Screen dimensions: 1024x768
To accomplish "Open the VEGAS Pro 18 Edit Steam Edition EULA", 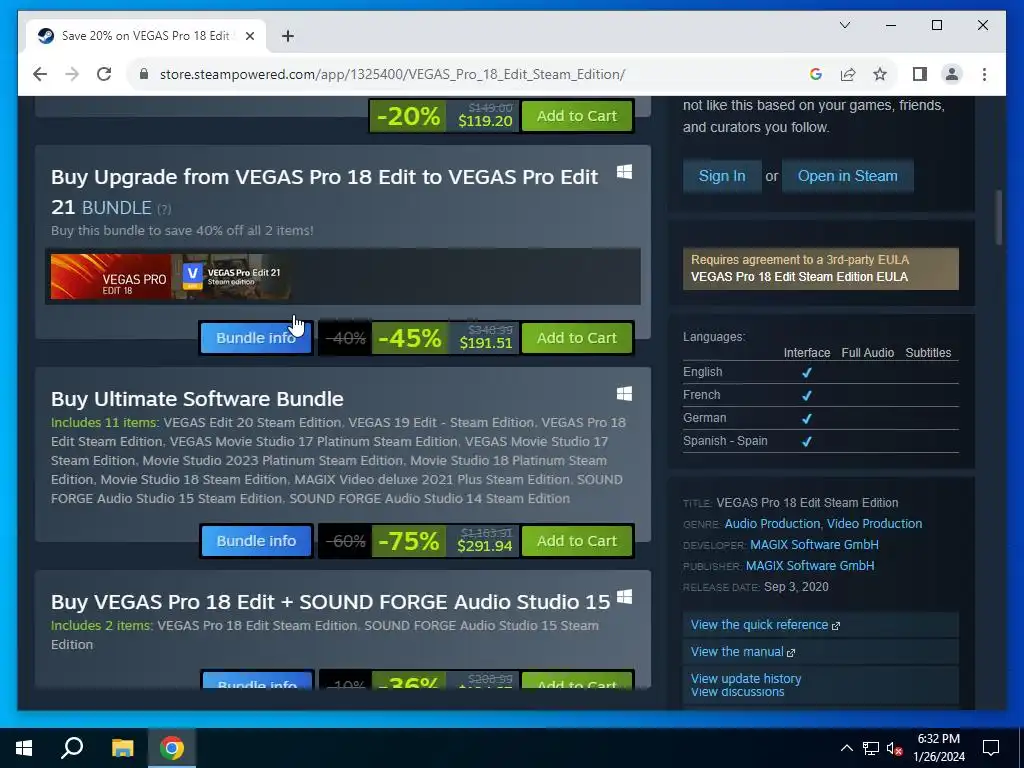I will coord(799,277).
